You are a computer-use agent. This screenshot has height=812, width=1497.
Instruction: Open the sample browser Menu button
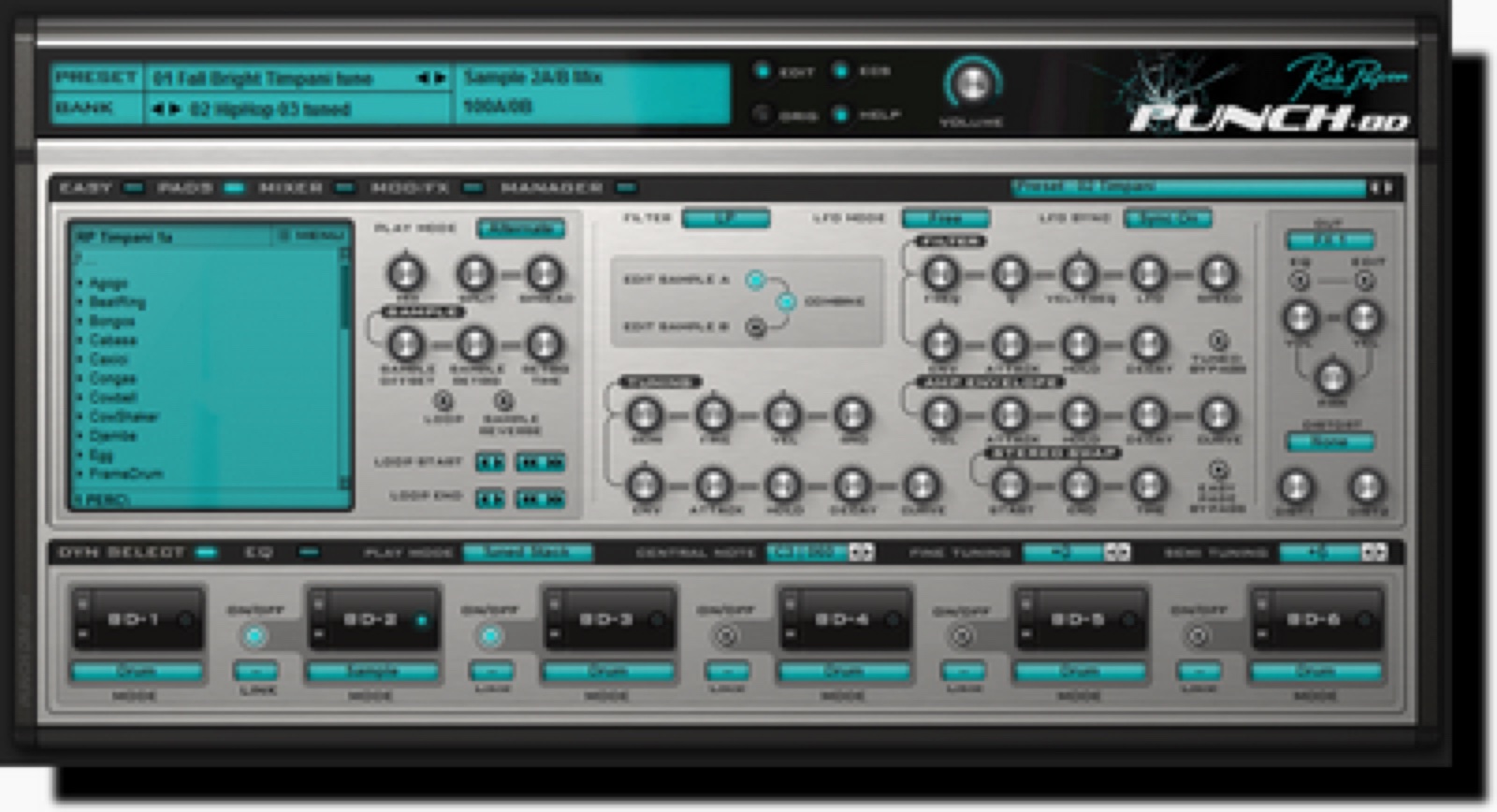(x=312, y=236)
